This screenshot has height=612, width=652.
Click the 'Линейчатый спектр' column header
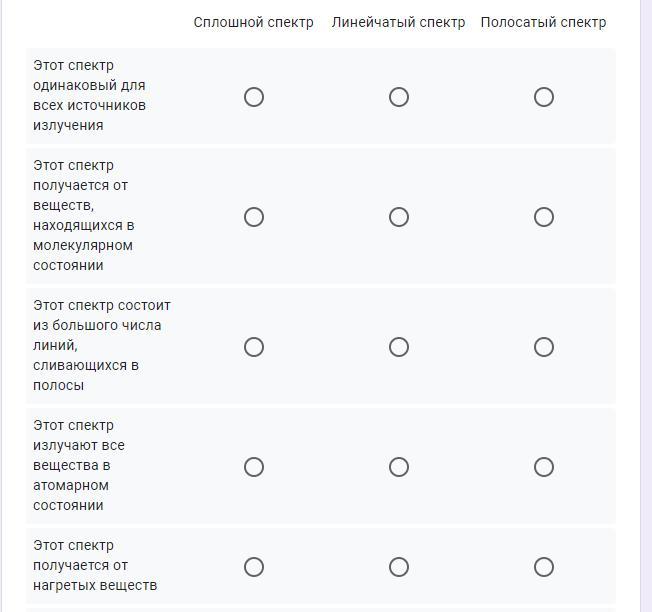pos(398,22)
